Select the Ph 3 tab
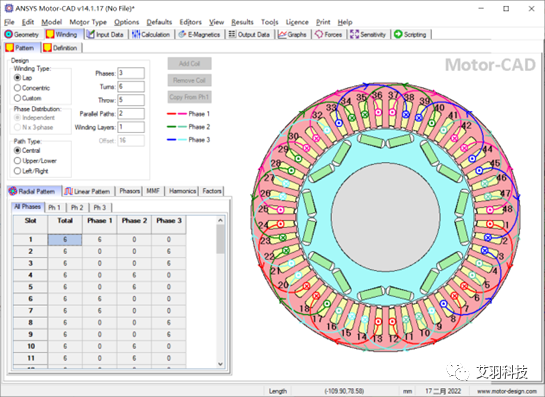The image size is (545, 397). pyautogui.click(x=99, y=208)
